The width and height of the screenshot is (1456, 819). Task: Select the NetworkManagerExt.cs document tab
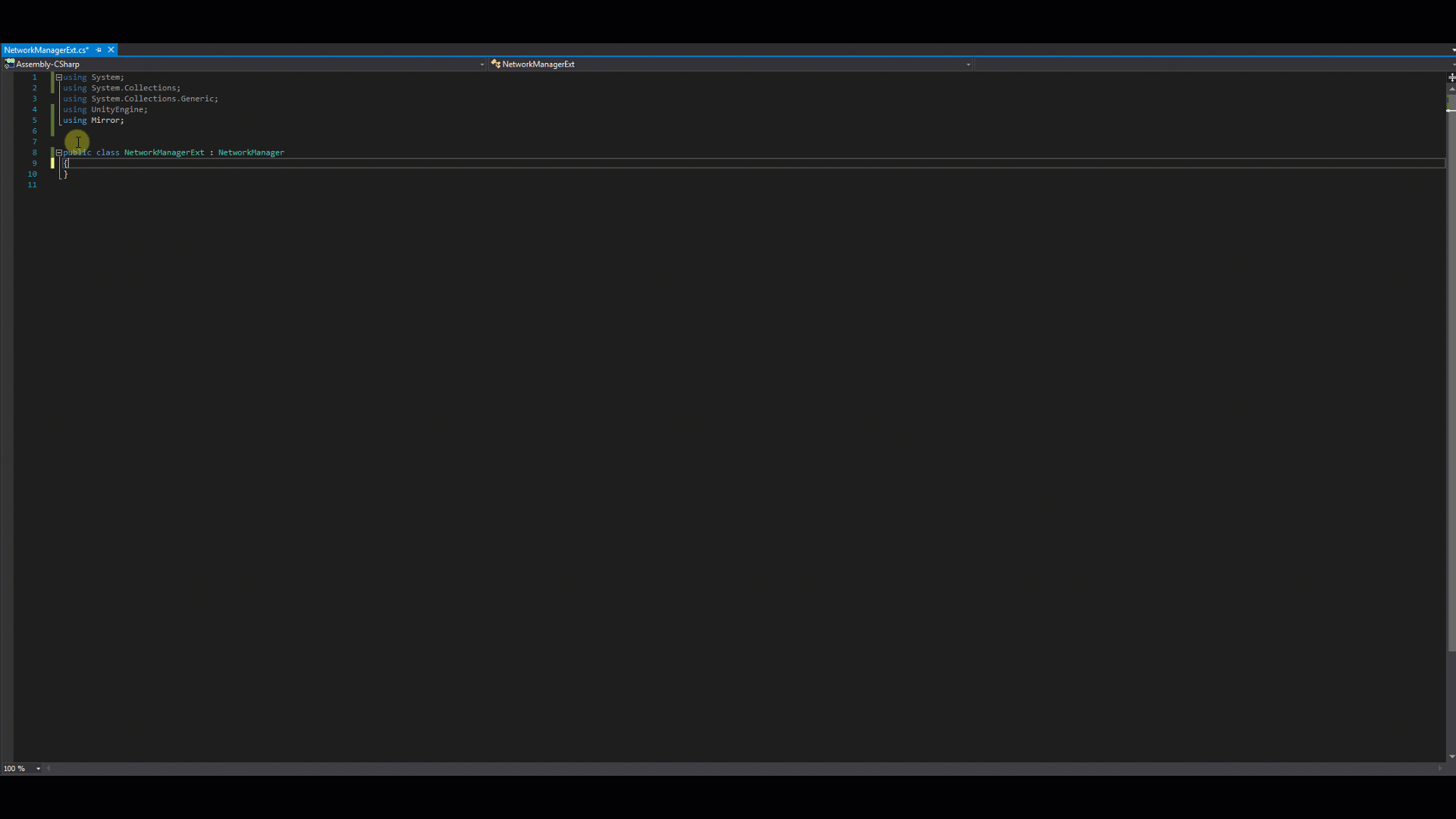point(45,49)
